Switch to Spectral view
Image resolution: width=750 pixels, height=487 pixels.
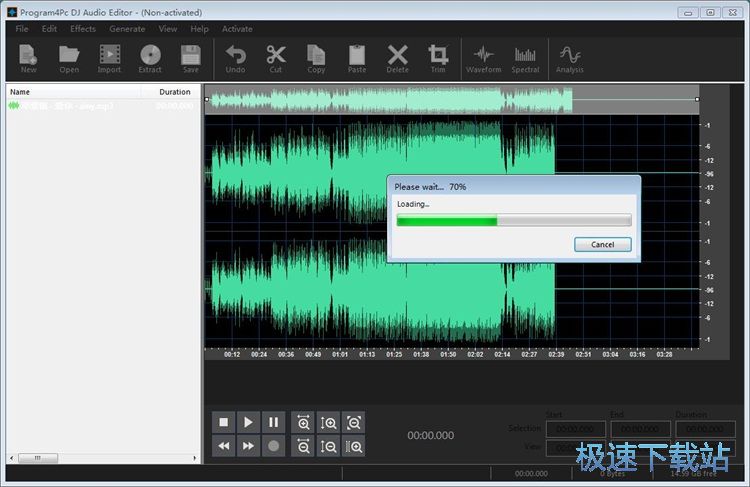click(x=525, y=58)
